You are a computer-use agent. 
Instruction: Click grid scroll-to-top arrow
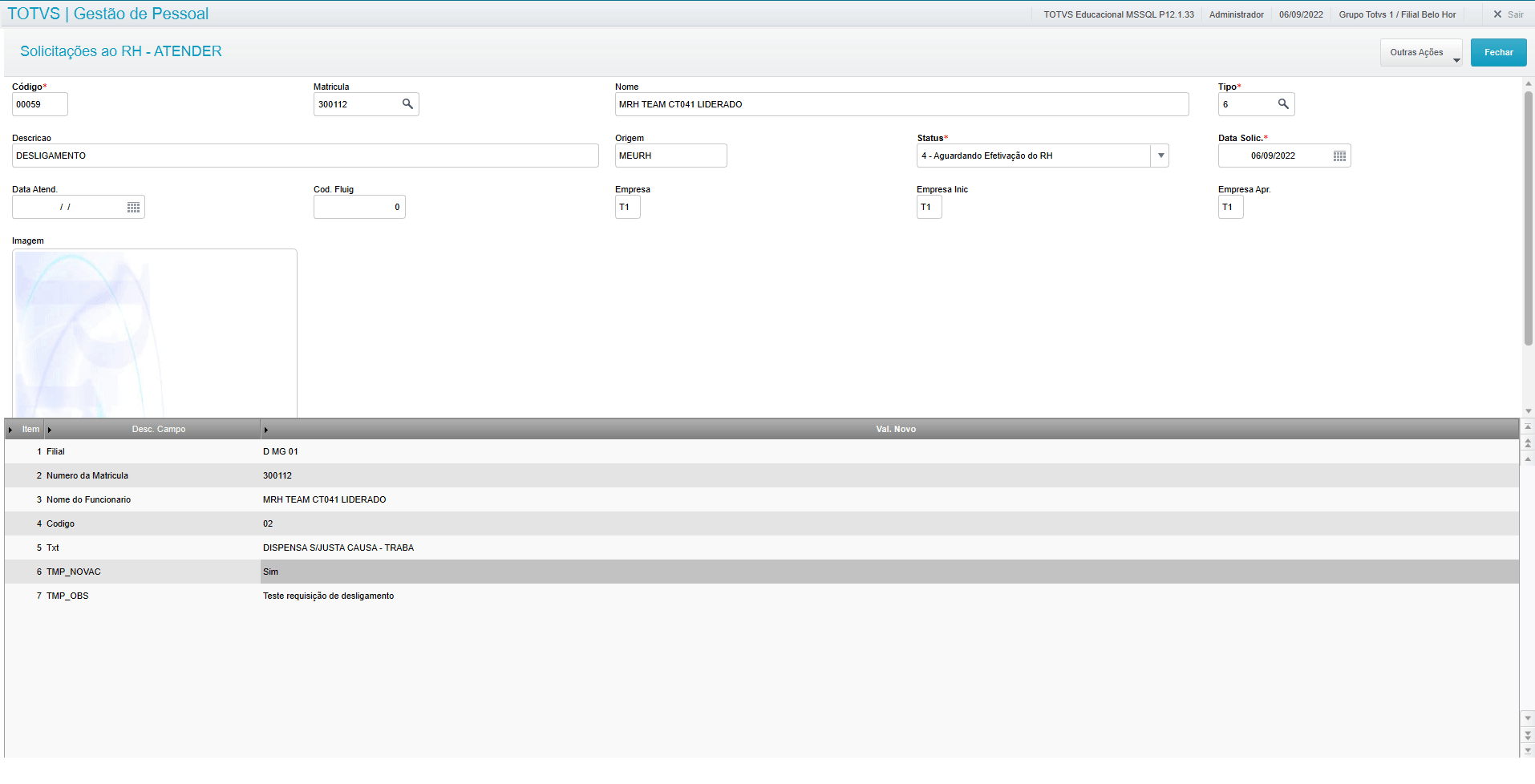tap(1528, 427)
